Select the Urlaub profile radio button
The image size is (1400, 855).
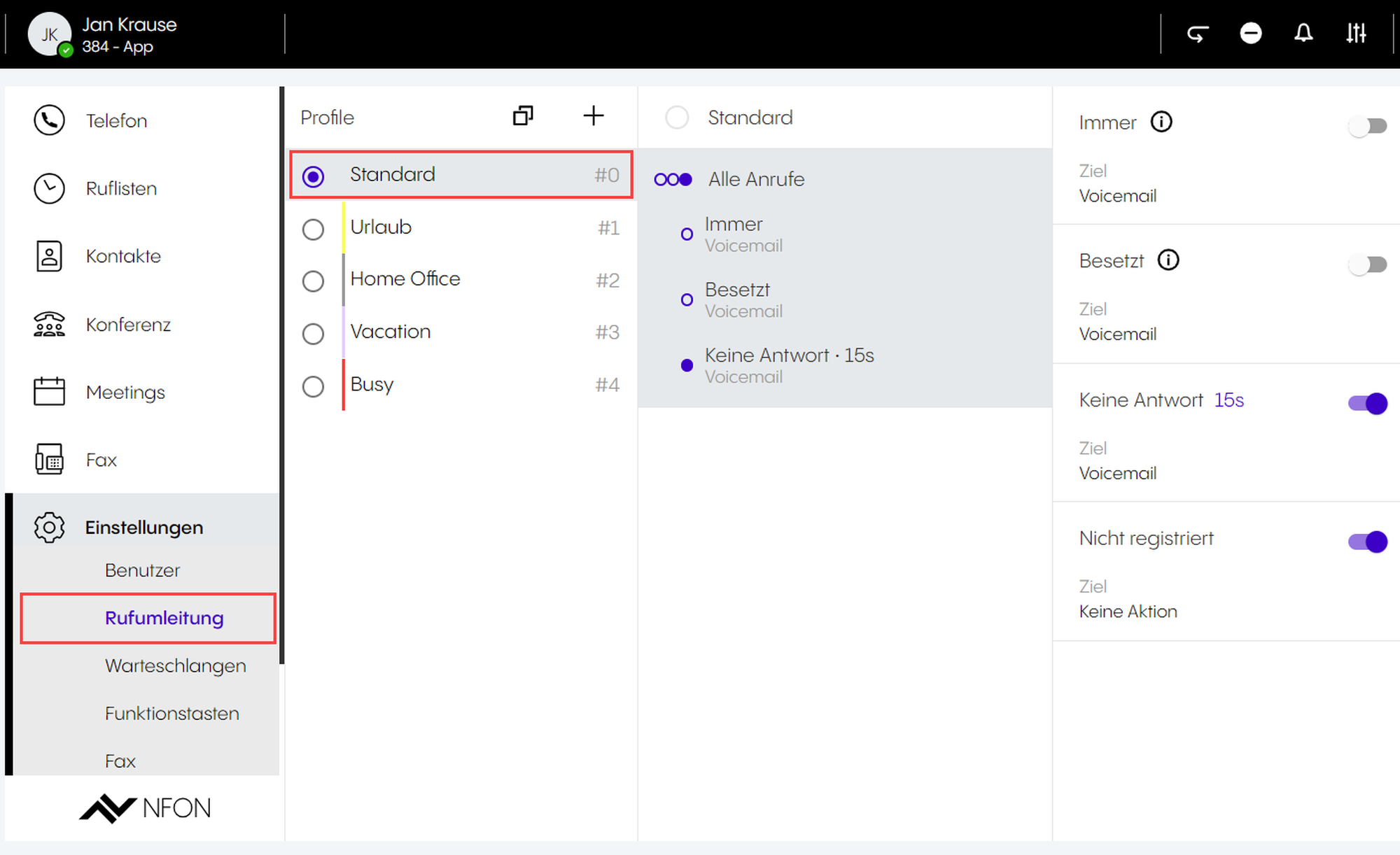tap(313, 229)
